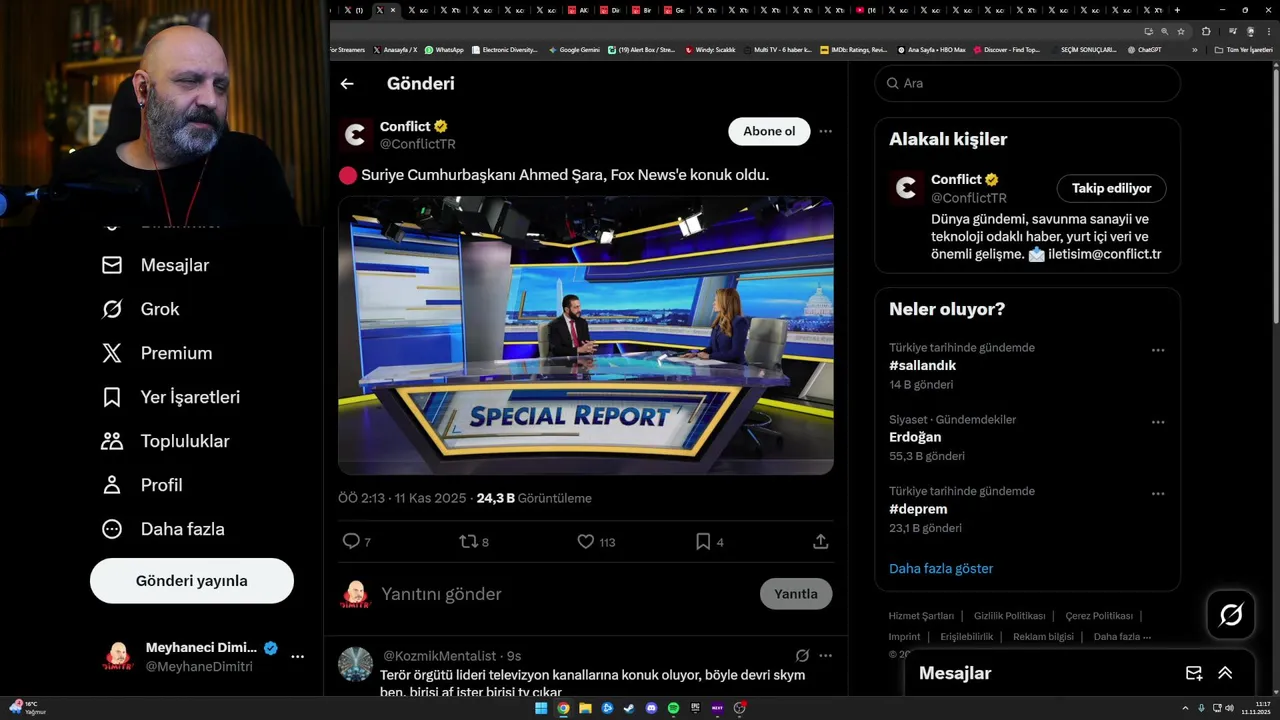Open Topluluklar in the sidebar
This screenshot has width=1280, height=720.
tap(166, 441)
